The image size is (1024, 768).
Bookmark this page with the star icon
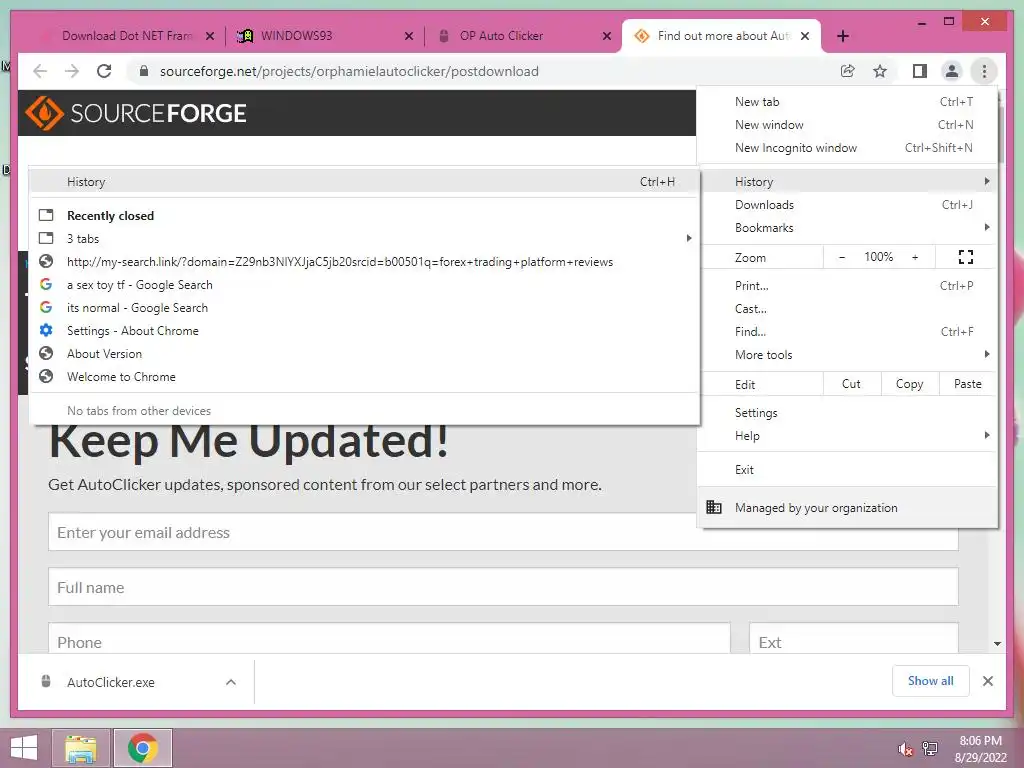tap(880, 71)
